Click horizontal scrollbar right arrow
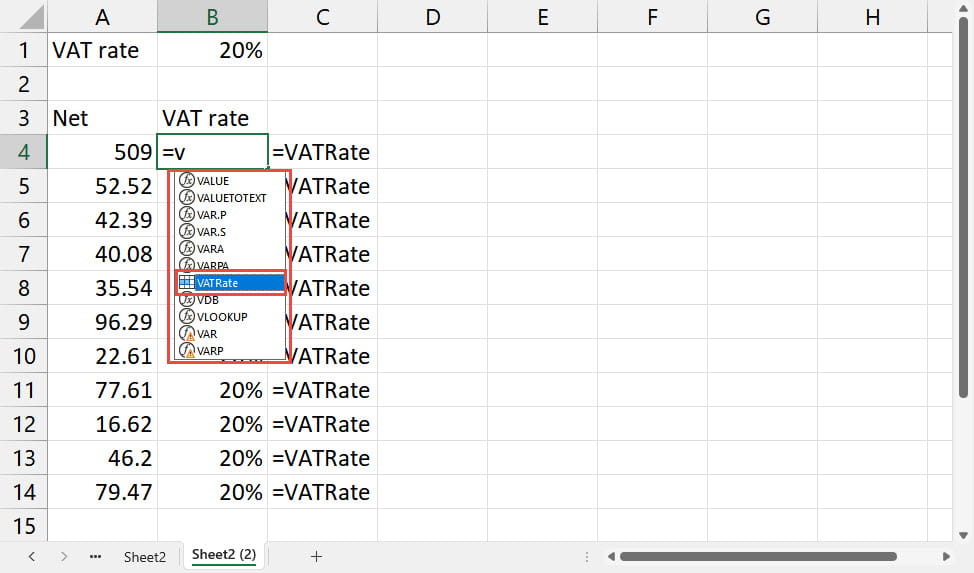The height and width of the screenshot is (573, 974). tap(946, 556)
